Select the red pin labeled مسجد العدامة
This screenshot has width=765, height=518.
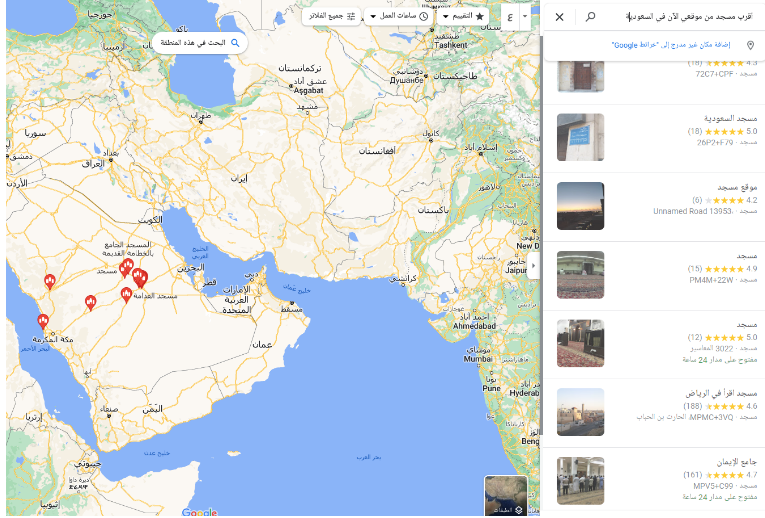point(126,295)
